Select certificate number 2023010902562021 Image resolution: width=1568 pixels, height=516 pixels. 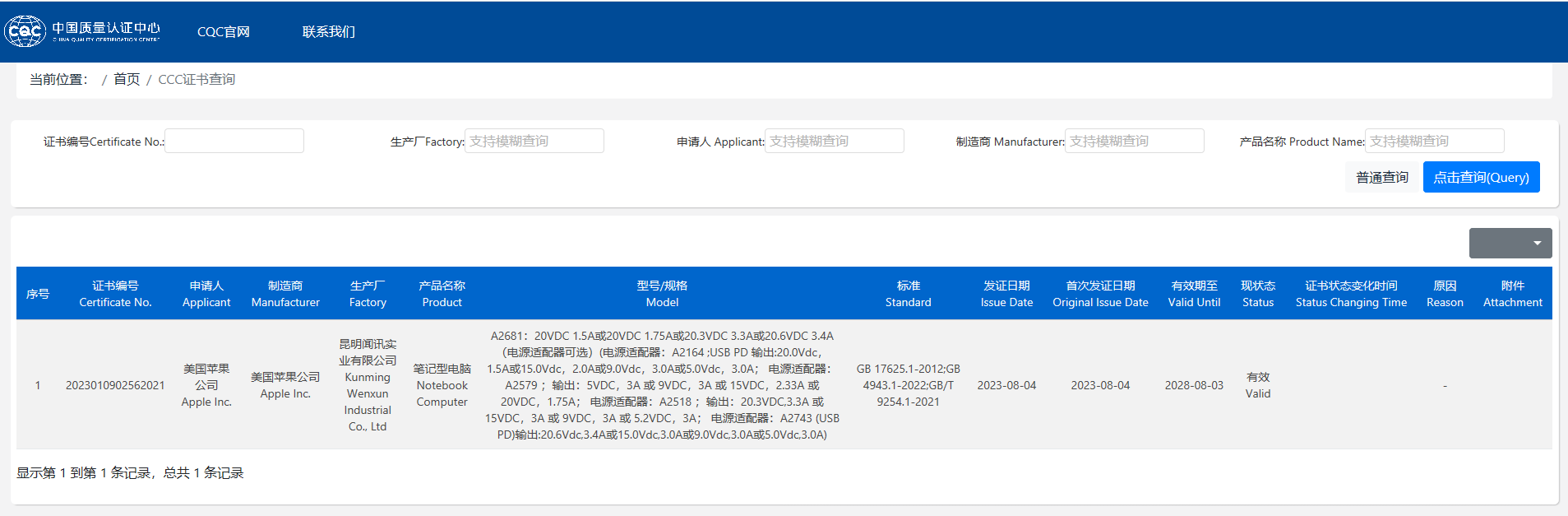[115, 385]
